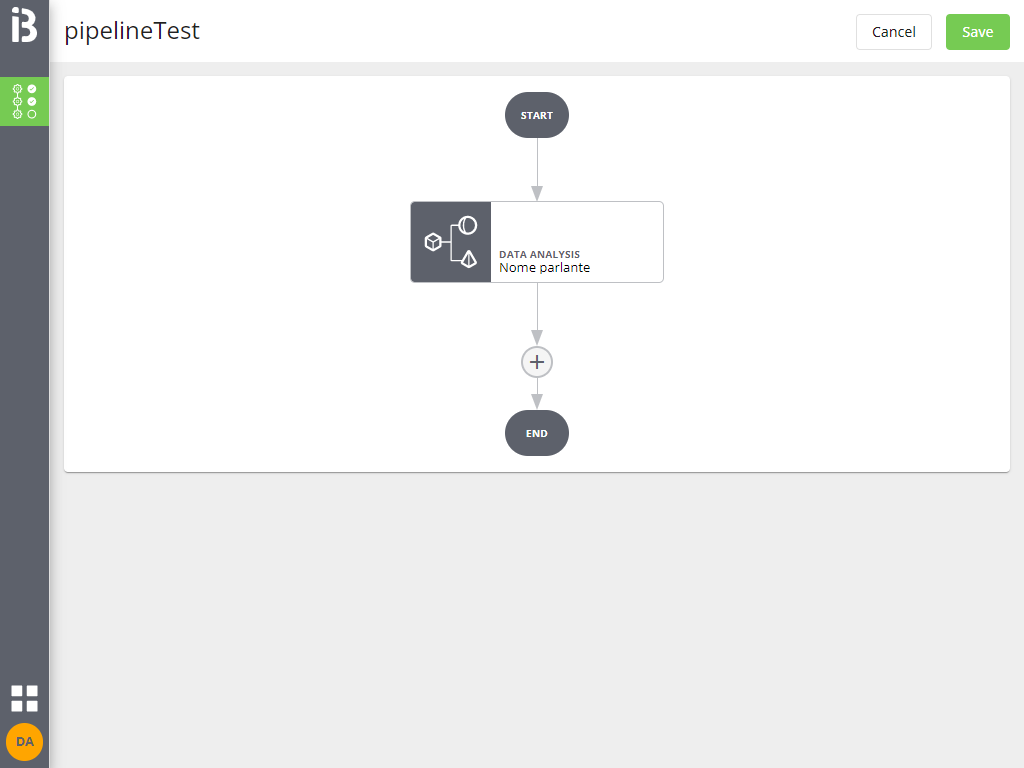Open the apps grid launcher icon
The height and width of the screenshot is (768, 1024).
point(24,698)
